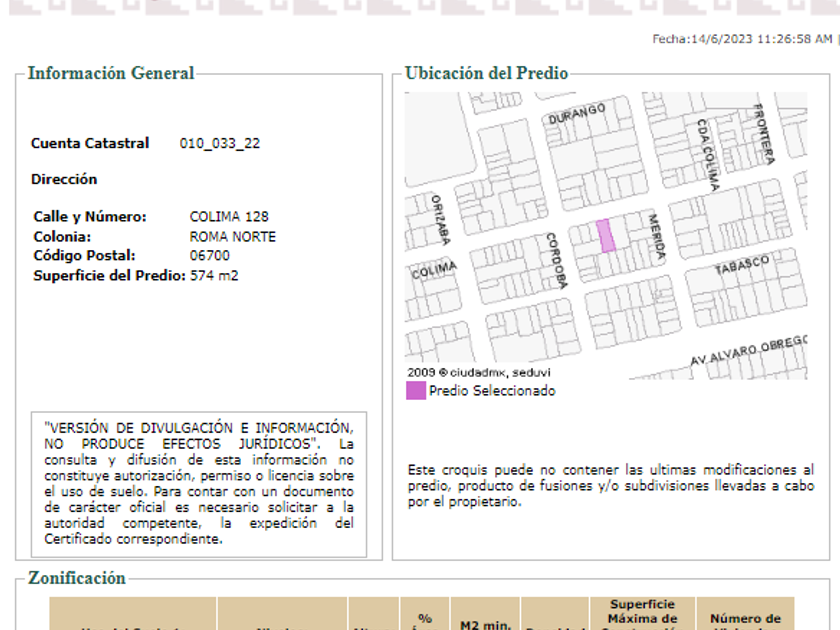Click the TABASCO street label on map

[742, 266]
